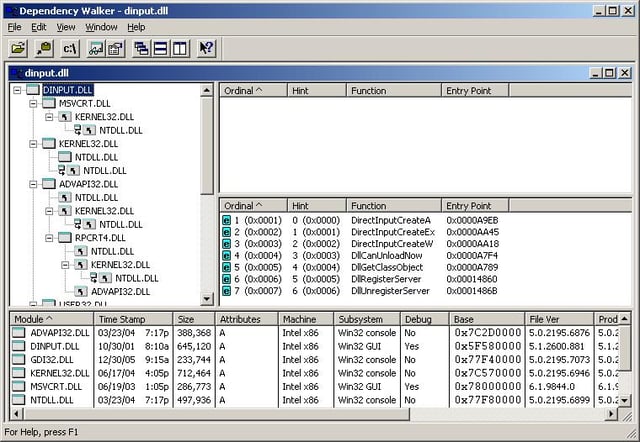This screenshot has height=442, width=640.
Task: Sort exports by Hint column header
Action: 317,206
